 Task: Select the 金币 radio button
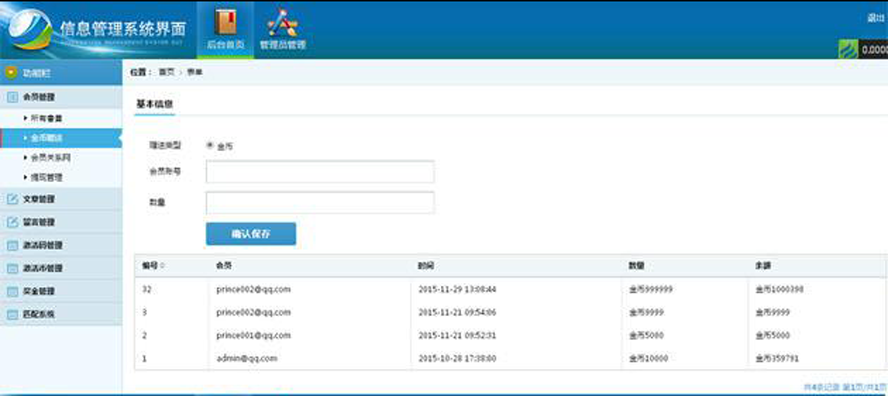click(210, 146)
